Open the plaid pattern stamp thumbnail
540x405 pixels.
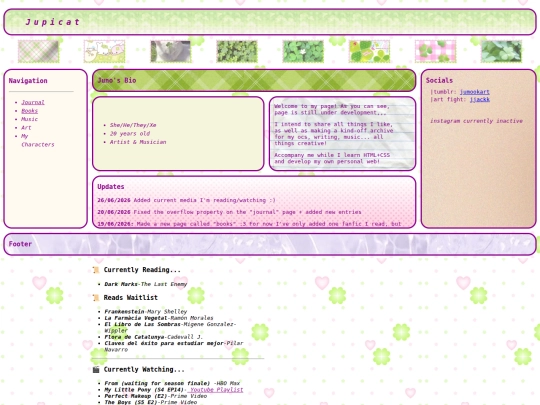(x=39, y=51)
